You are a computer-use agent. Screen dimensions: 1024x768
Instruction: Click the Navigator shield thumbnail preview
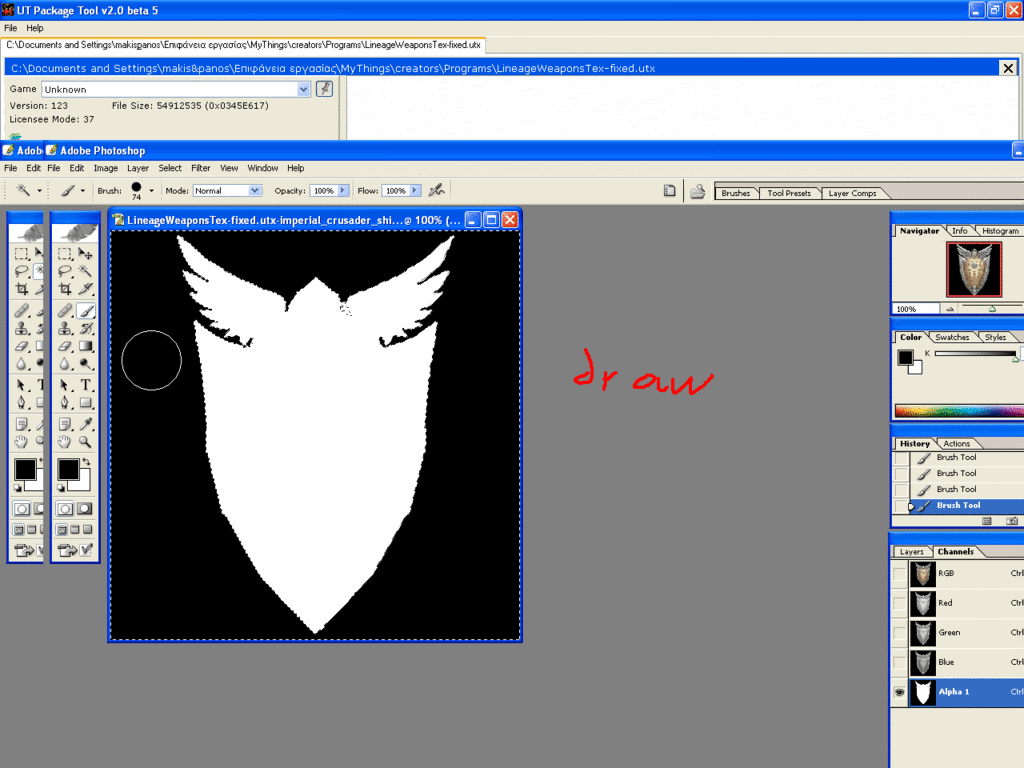point(973,270)
